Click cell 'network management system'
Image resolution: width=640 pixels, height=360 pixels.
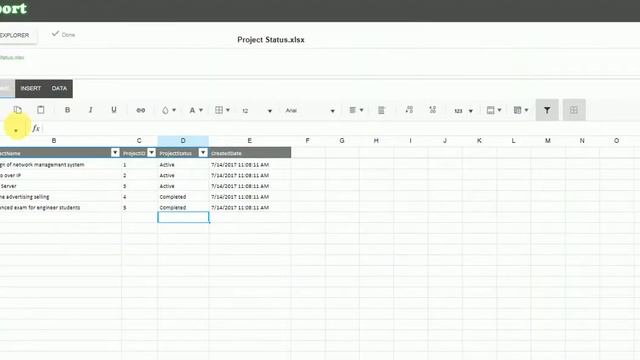pos(60,165)
